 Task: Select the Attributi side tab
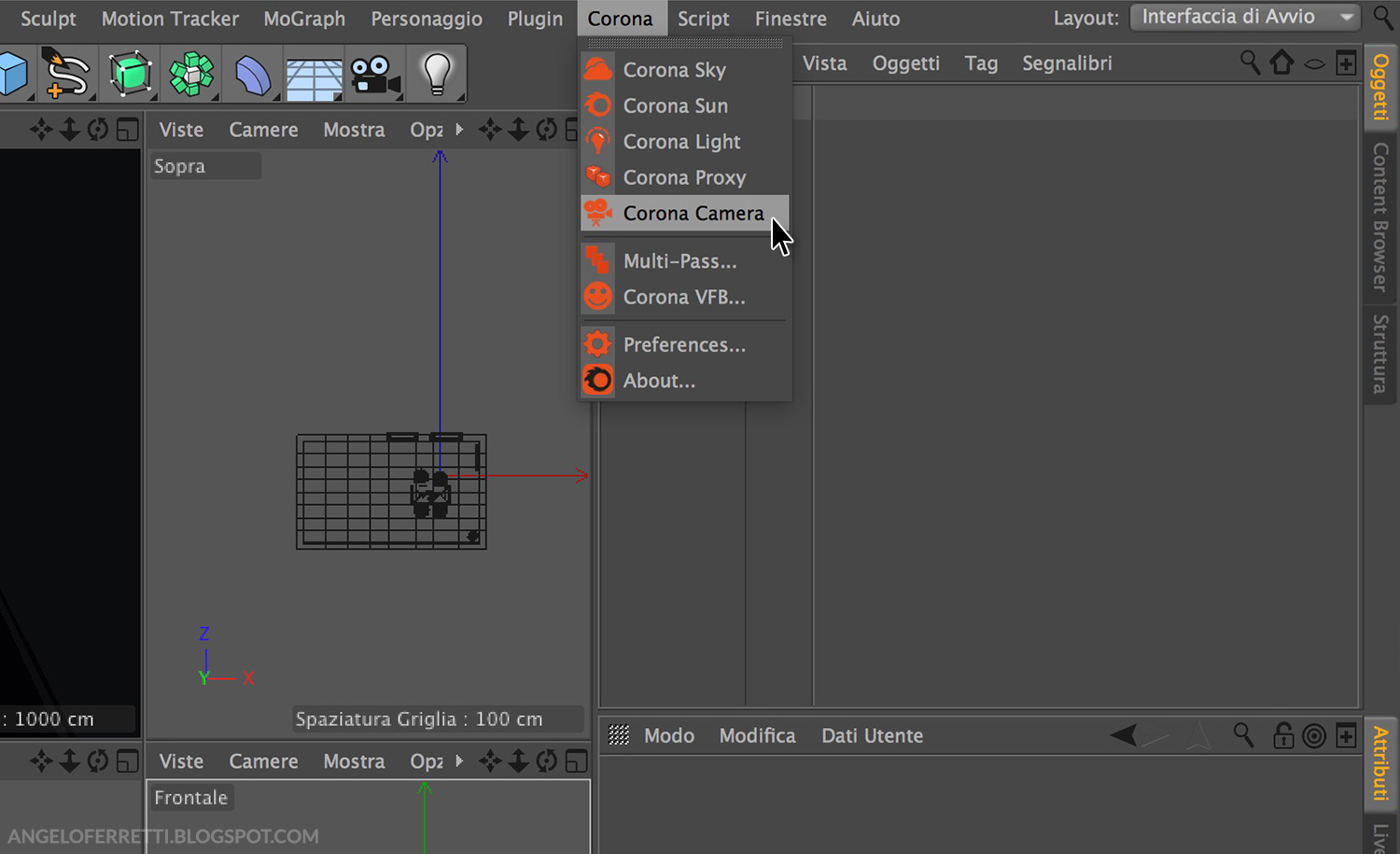pos(1380,763)
